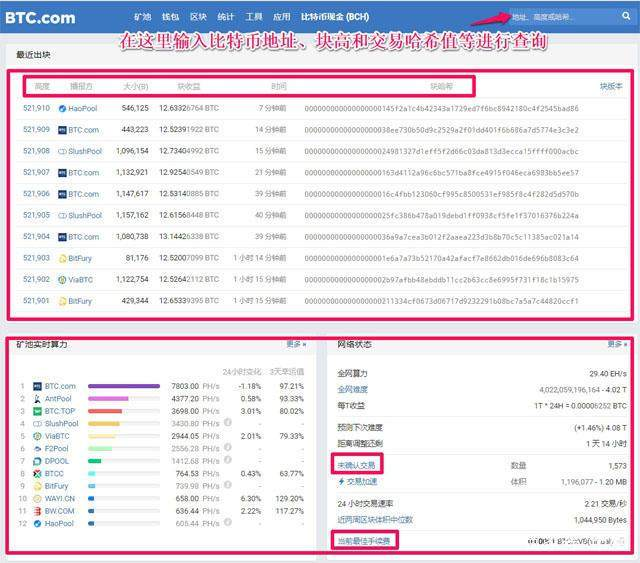The height and width of the screenshot is (563, 640).
Task: Click the 29.40 EH/s network hashrate value
Action: tap(608, 374)
